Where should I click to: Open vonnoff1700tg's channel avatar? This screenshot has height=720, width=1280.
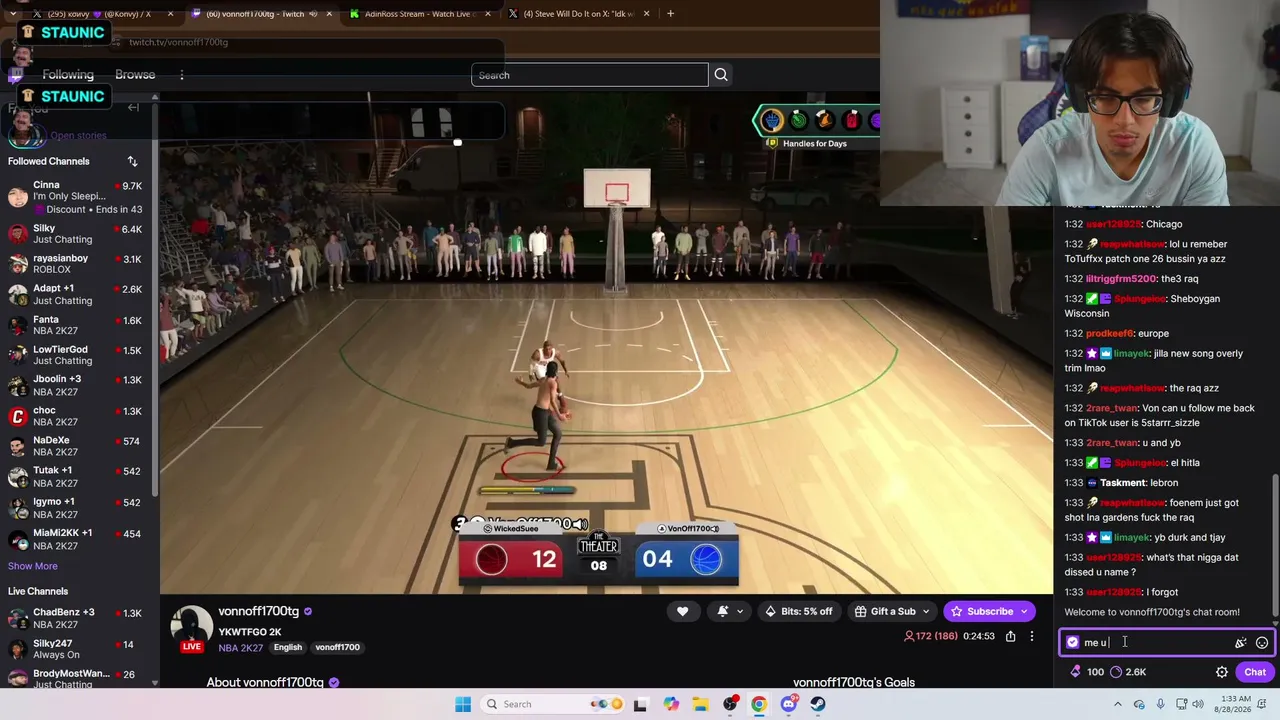[x=191, y=627]
